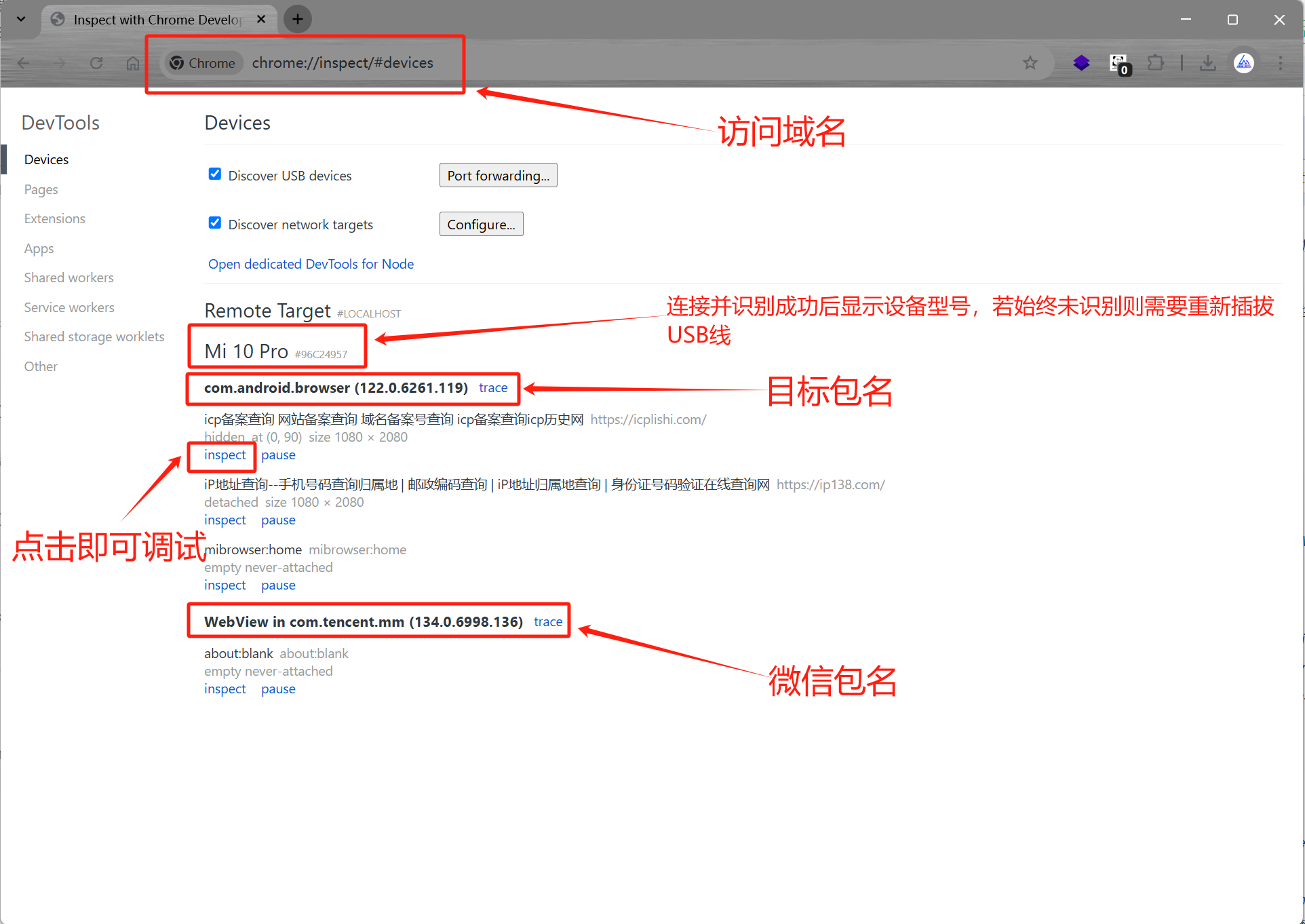
Task: Pause the mibrowser:home page
Action: [x=278, y=585]
